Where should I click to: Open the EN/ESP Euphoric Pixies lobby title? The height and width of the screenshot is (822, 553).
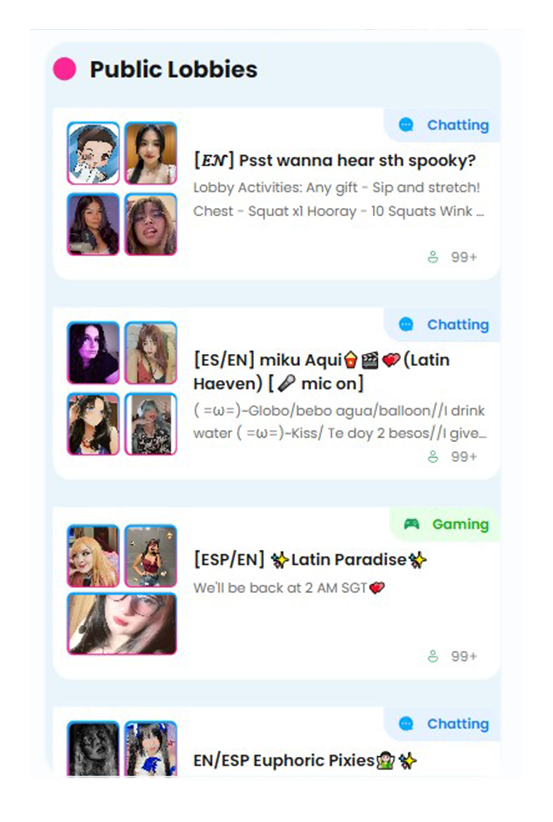[x=305, y=760]
